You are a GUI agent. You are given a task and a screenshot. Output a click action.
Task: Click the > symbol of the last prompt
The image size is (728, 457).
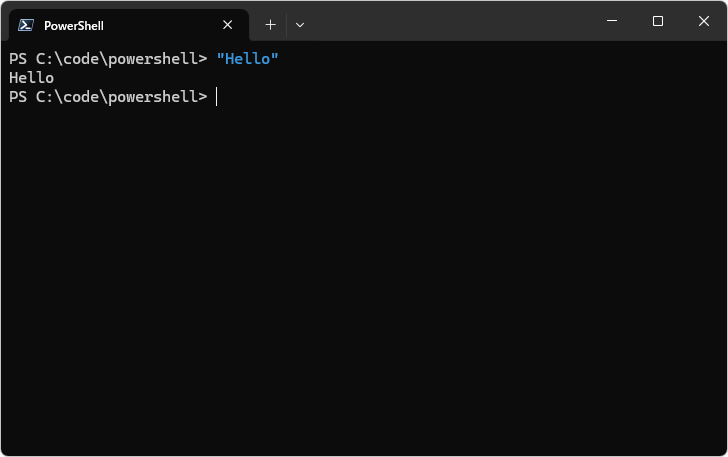(x=203, y=97)
